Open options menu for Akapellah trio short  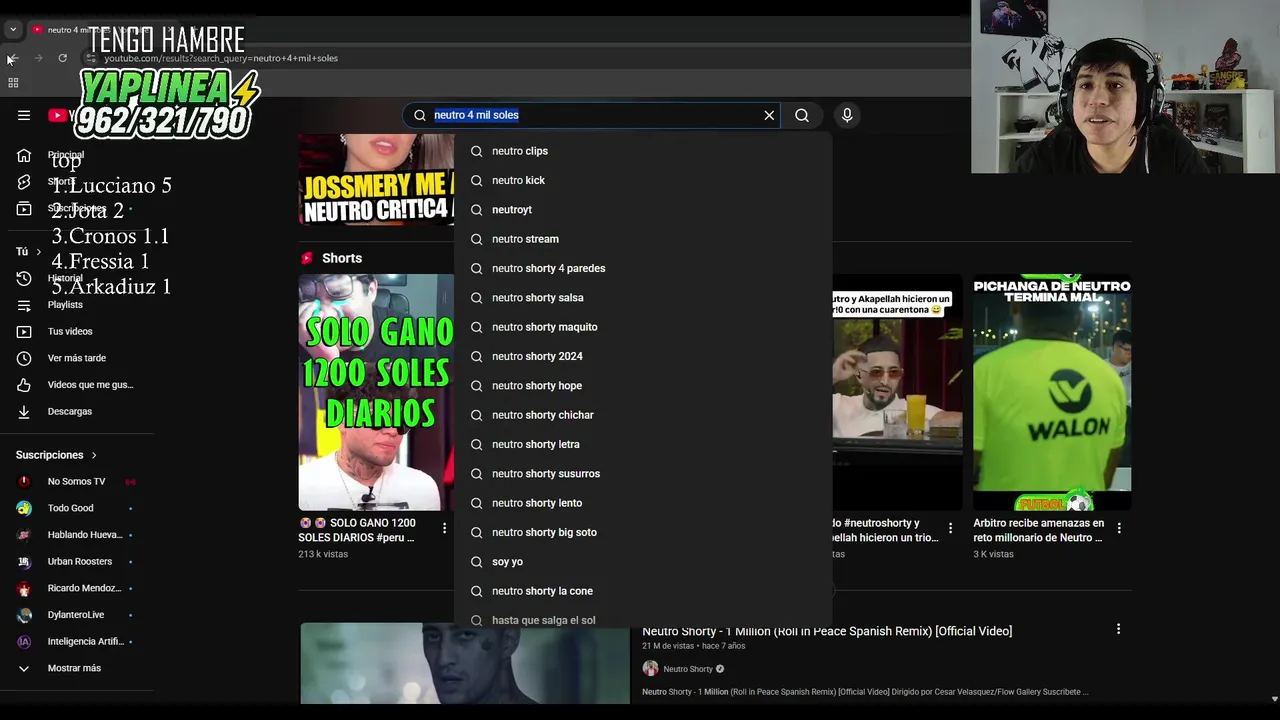coord(950,528)
